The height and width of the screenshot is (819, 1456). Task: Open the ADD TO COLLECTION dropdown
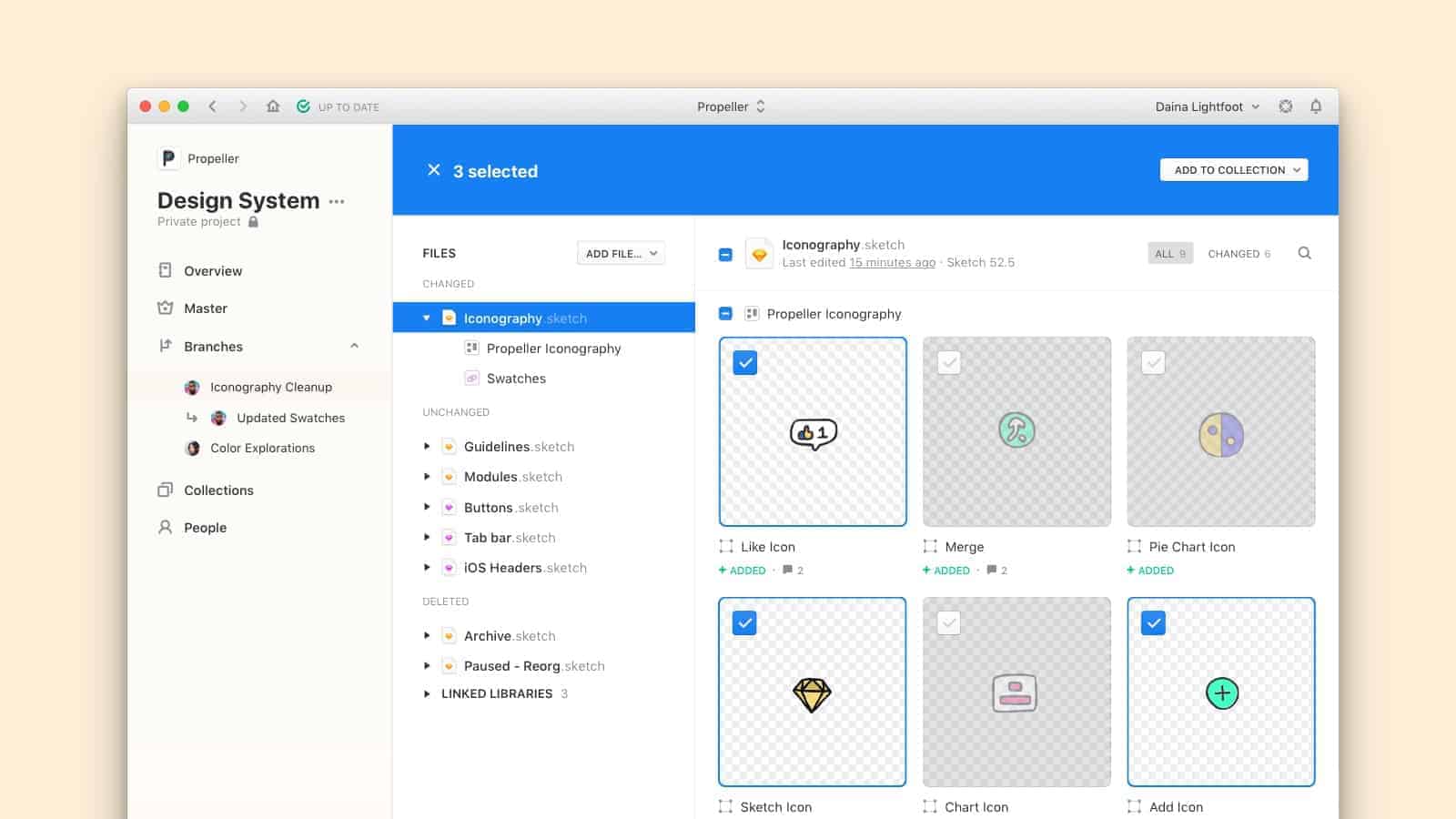(1234, 170)
